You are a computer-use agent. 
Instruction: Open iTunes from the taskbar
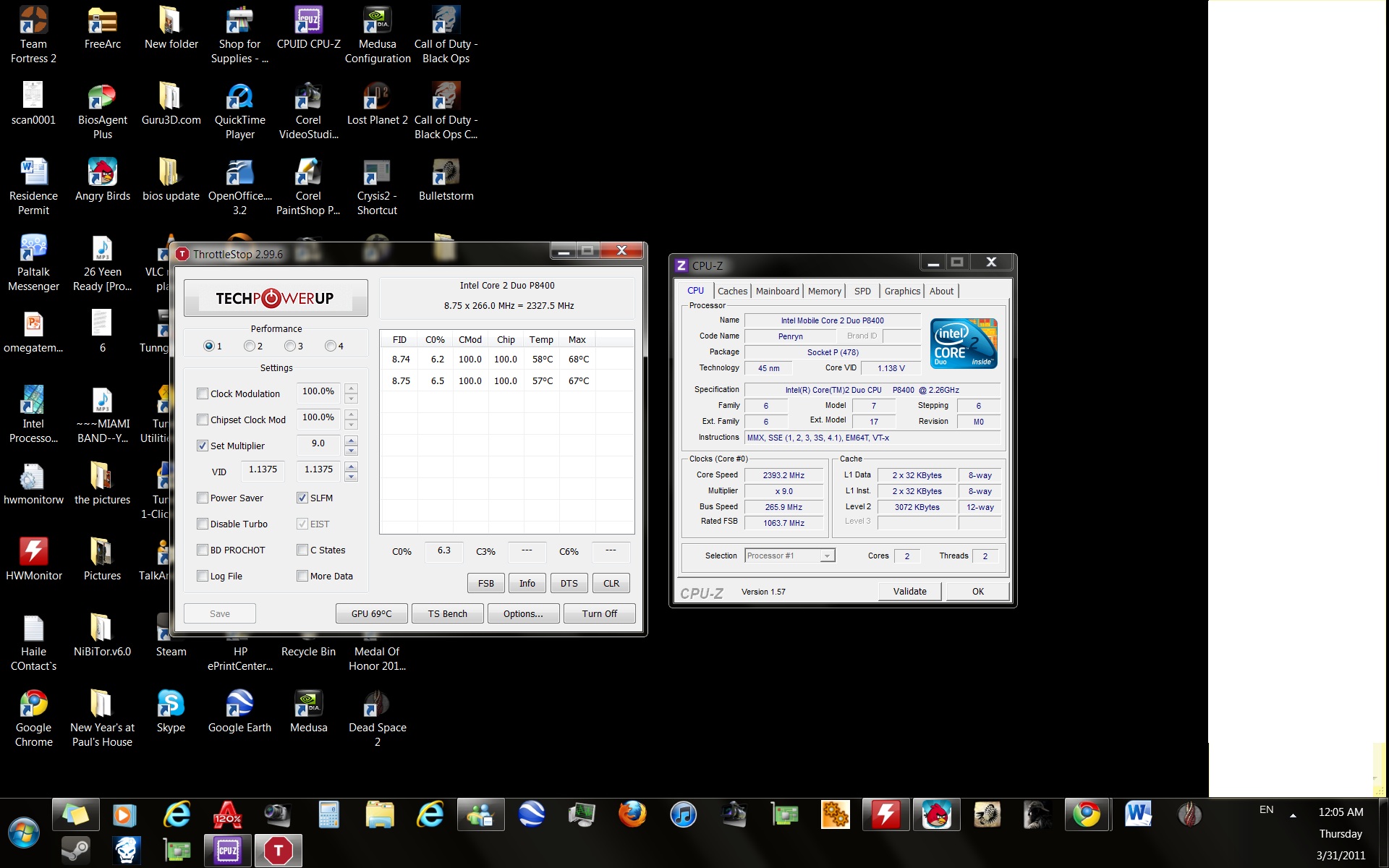[x=683, y=814]
